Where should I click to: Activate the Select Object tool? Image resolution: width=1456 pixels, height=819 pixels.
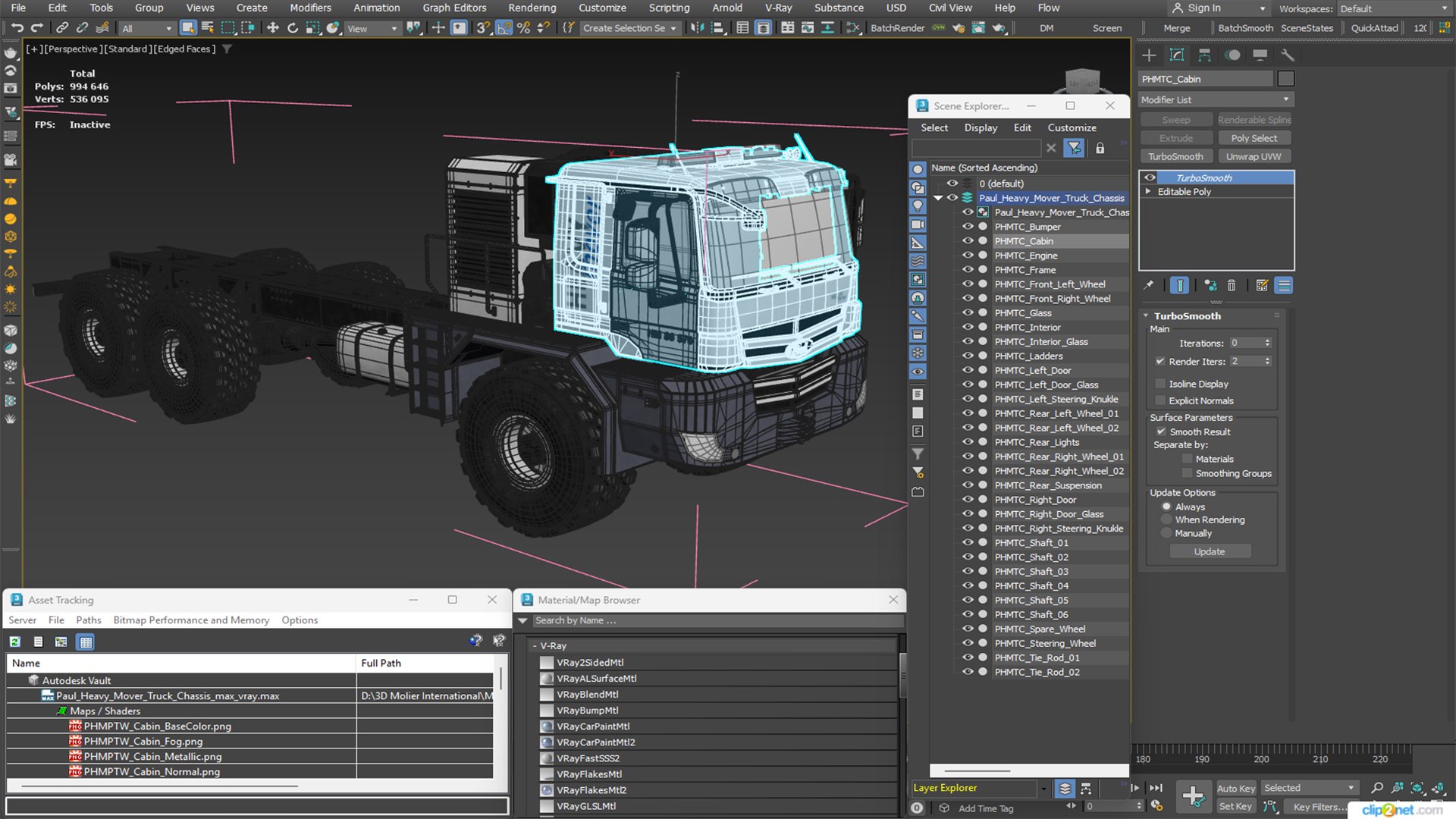click(x=188, y=28)
